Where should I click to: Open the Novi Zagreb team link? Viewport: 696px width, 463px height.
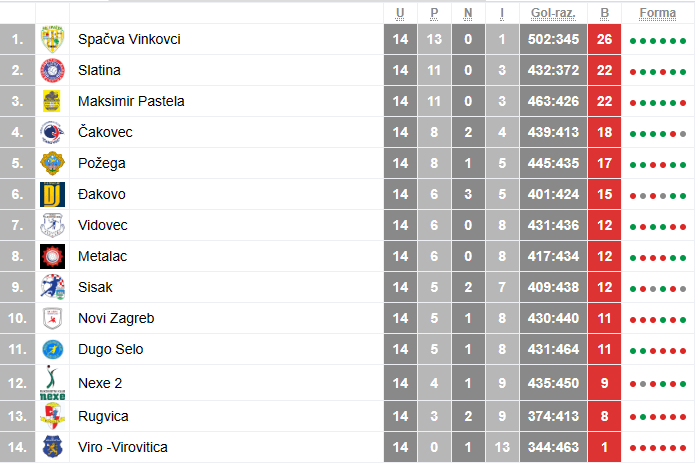tap(115, 318)
